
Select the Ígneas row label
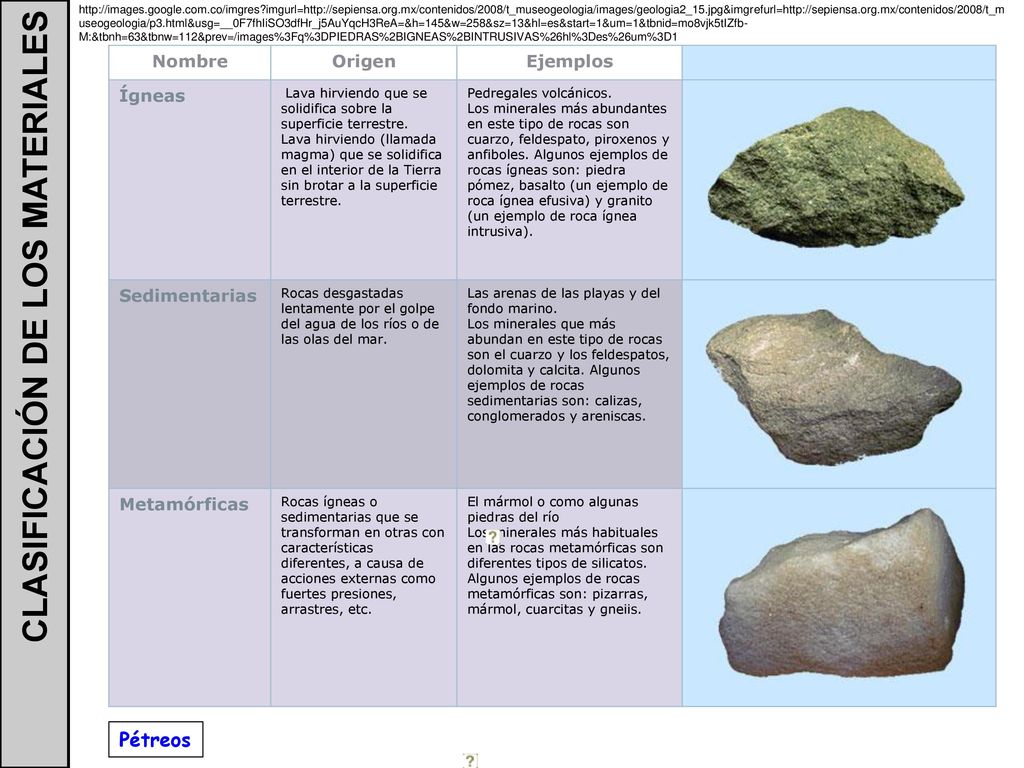[x=152, y=95]
